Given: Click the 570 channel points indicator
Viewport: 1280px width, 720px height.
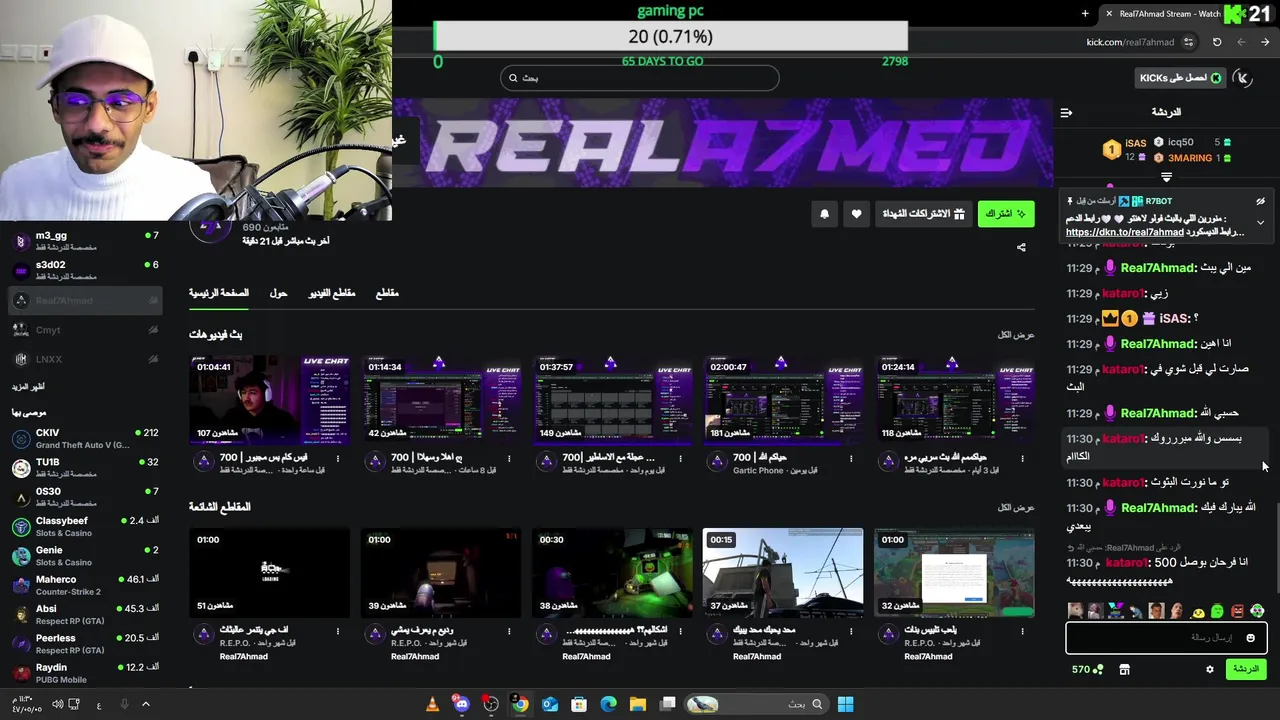Looking at the screenshot, I should pyautogui.click(x=1087, y=669).
